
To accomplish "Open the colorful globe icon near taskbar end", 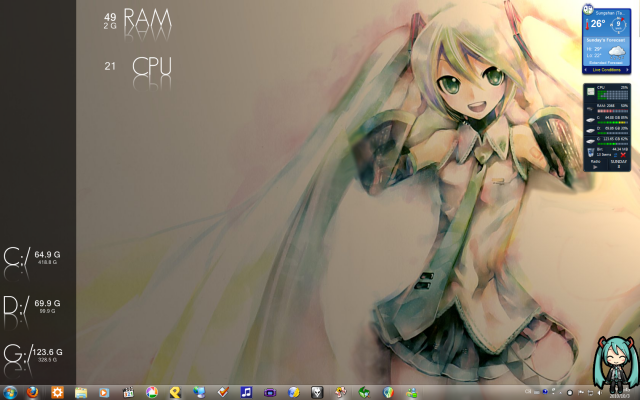I will pos(388,393).
